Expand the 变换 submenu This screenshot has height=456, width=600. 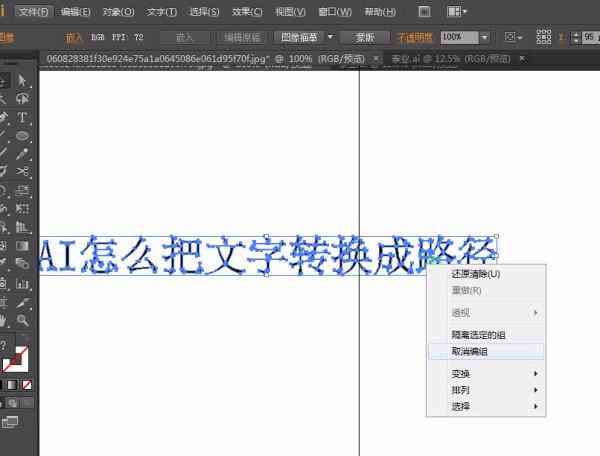click(486, 374)
